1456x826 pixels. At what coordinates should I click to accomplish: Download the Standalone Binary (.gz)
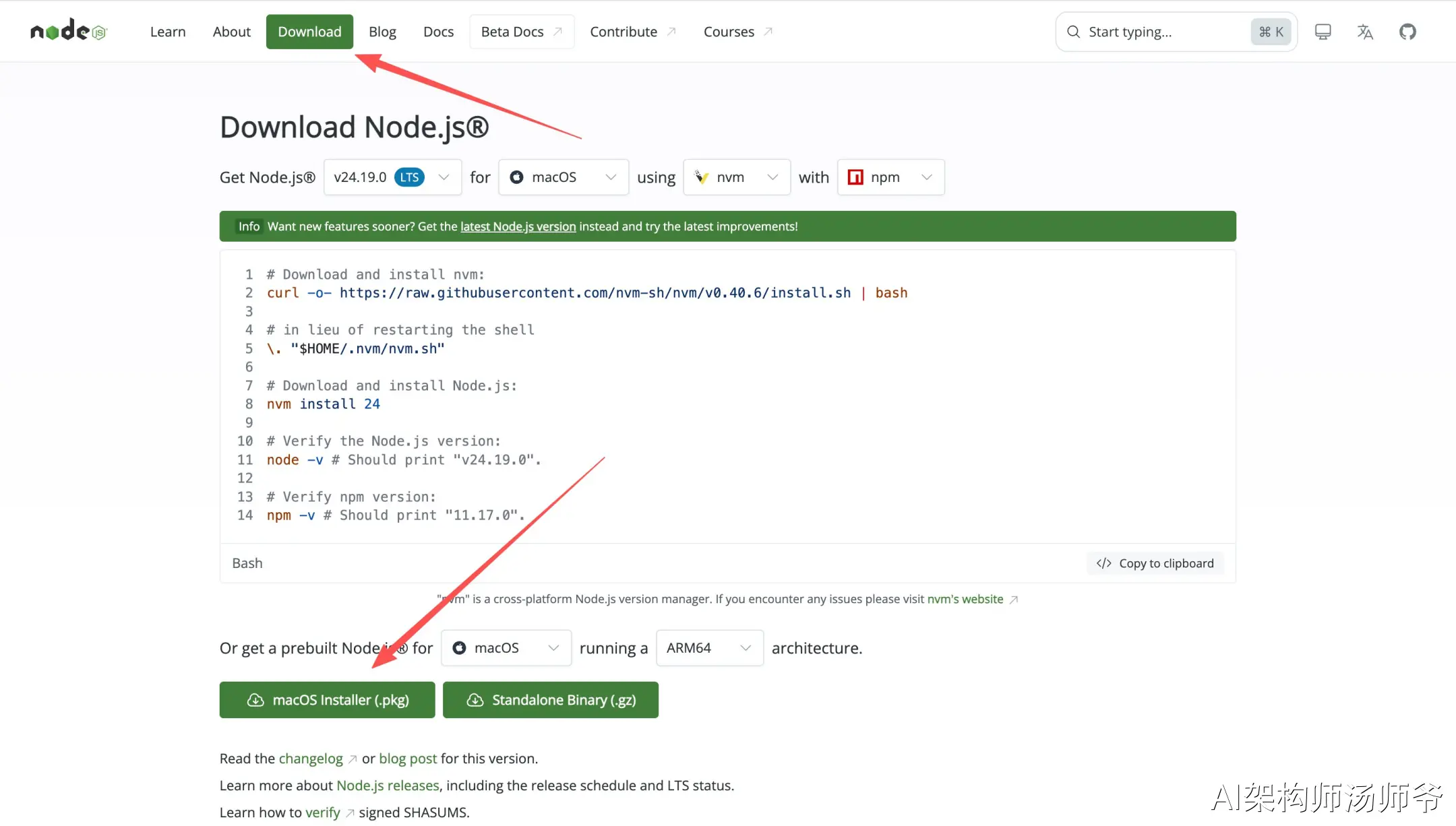[551, 700]
